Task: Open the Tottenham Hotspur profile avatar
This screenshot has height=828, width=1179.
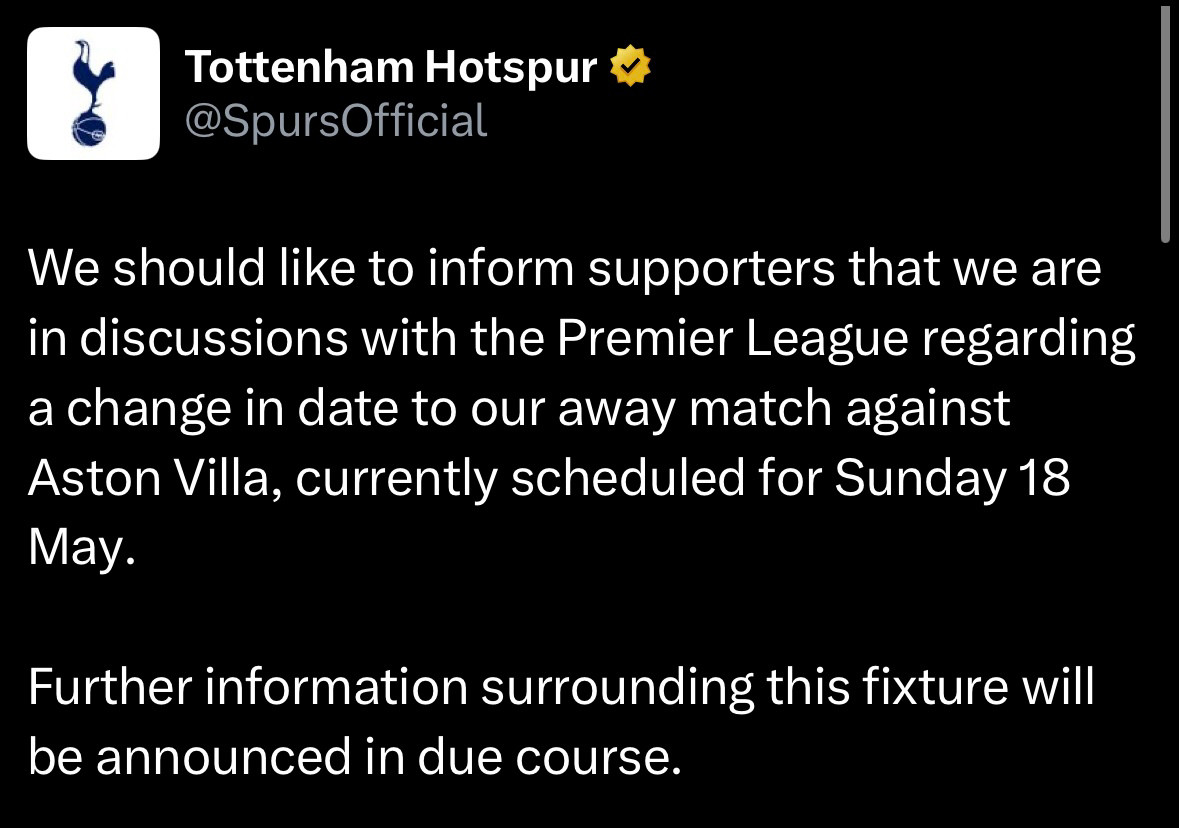Action: [x=93, y=93]
